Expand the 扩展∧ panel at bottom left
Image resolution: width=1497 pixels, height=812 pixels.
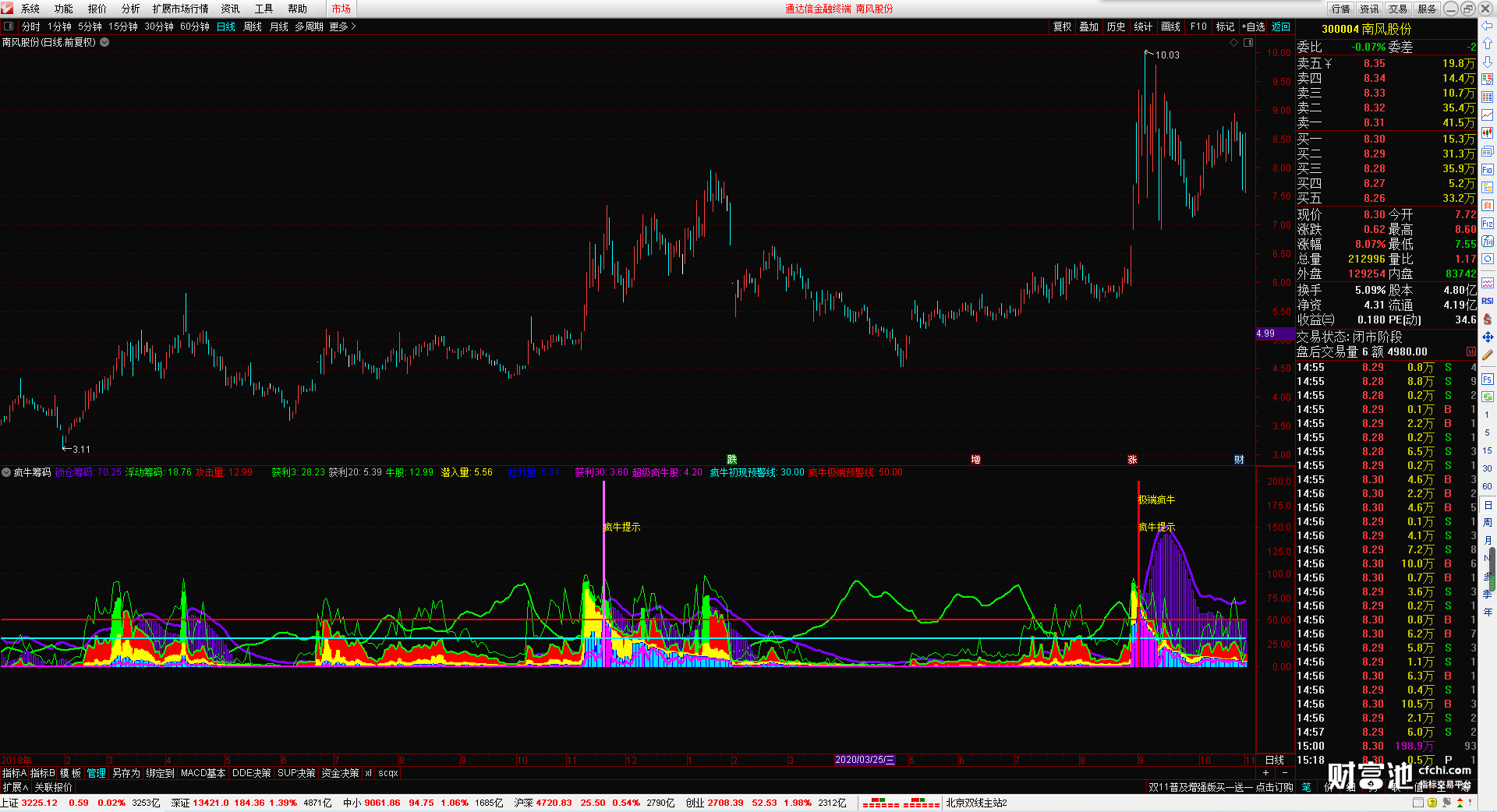[x=16, y=787]
